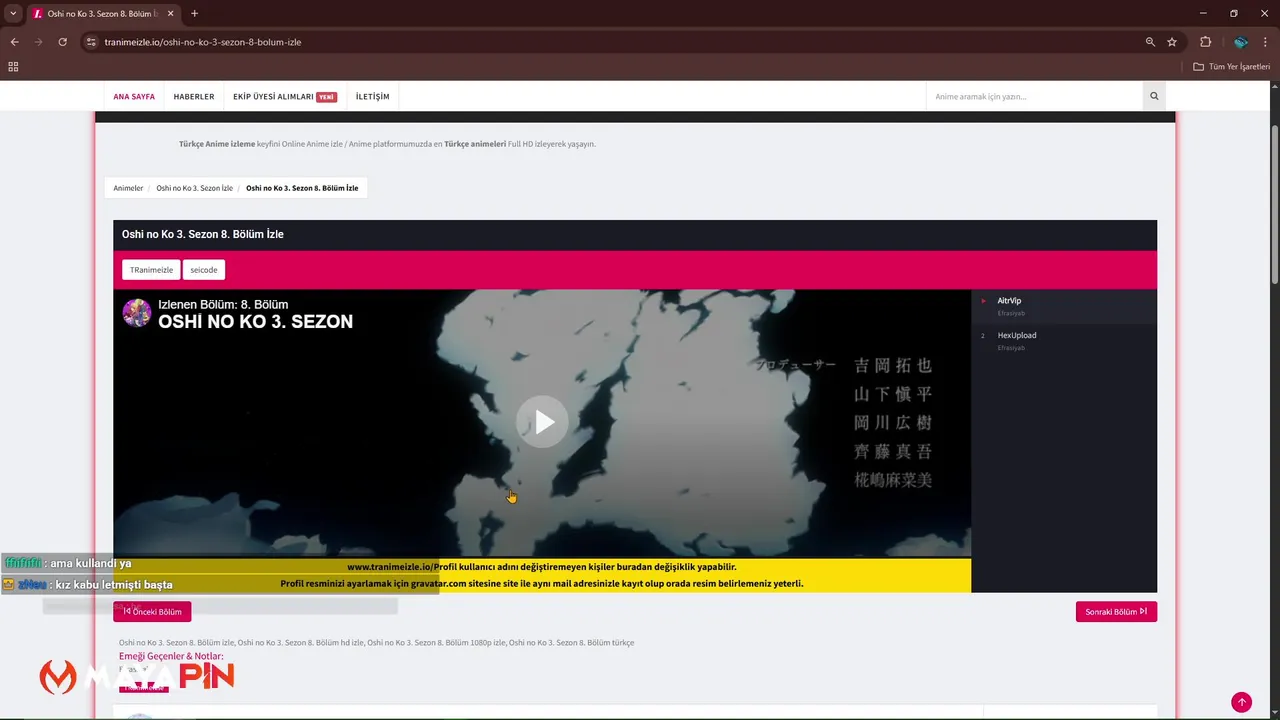This screenshot has height=720, width=1280.
Task: Click the current breadcrumb Oshi no Ko 3. Sezon 8. Bölüm İzle
Action: click(302, 188)
